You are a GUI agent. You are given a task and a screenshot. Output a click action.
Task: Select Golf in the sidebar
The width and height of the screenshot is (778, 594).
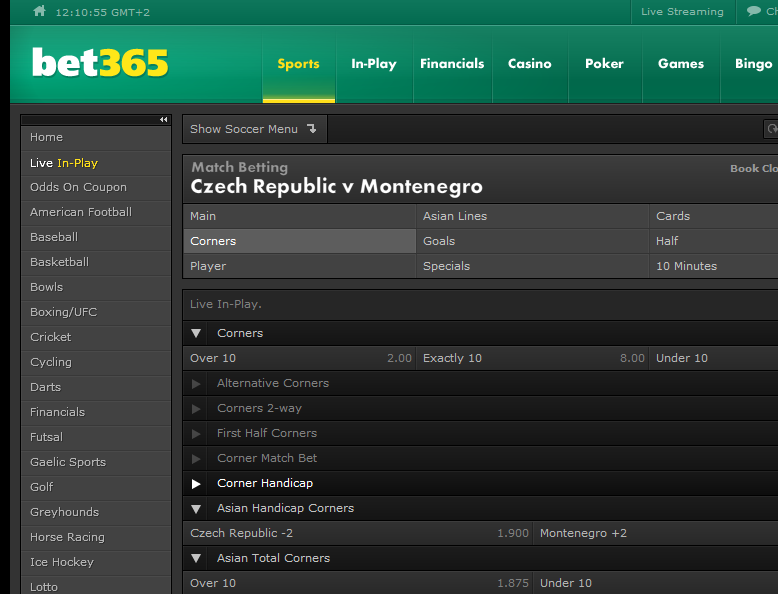click(x=96, y=487)
